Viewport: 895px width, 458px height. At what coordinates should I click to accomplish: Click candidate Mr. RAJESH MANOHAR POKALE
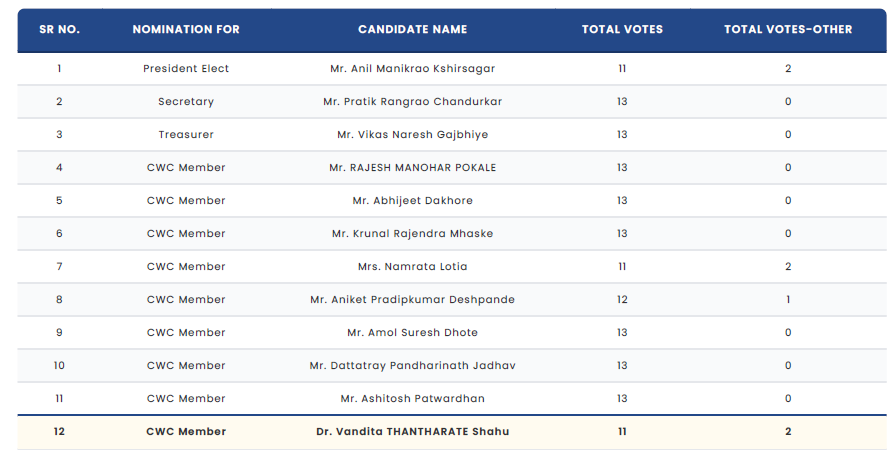(x=412, y=168)
